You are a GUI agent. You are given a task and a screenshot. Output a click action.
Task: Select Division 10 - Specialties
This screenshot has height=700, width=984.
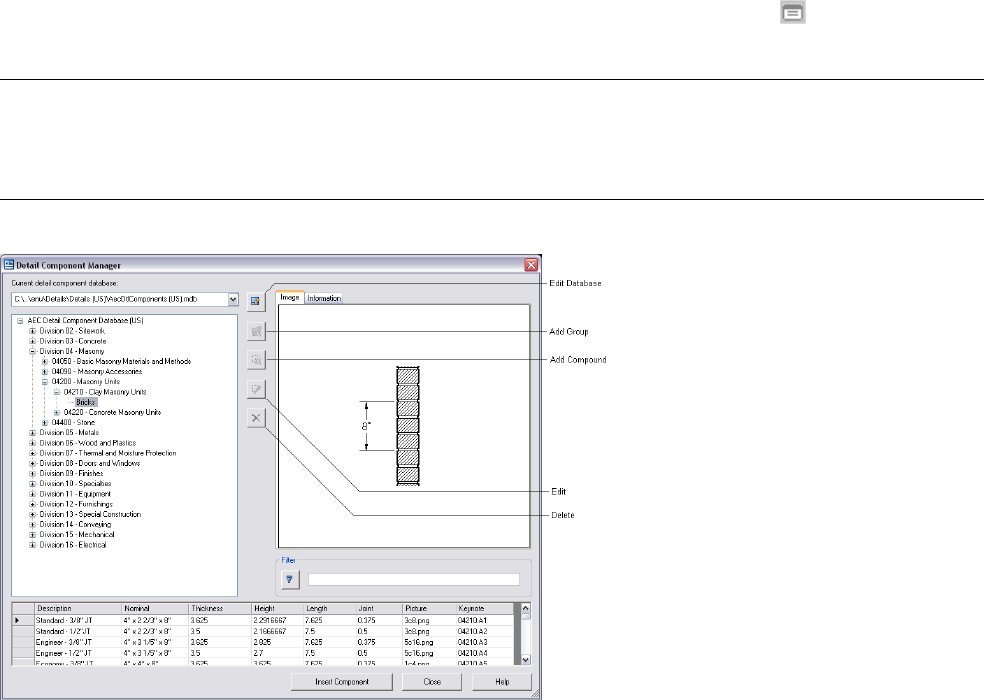pyautogui.click(x=75, y=483)
